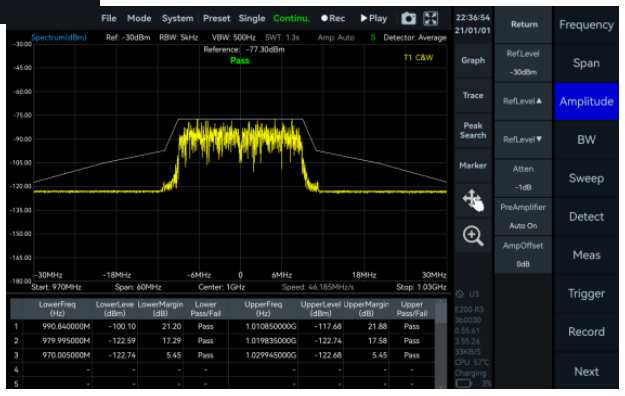Click the LowerMargin (dB) column header
The height and width of the screenshot is (396, 625).
(160, 309)
